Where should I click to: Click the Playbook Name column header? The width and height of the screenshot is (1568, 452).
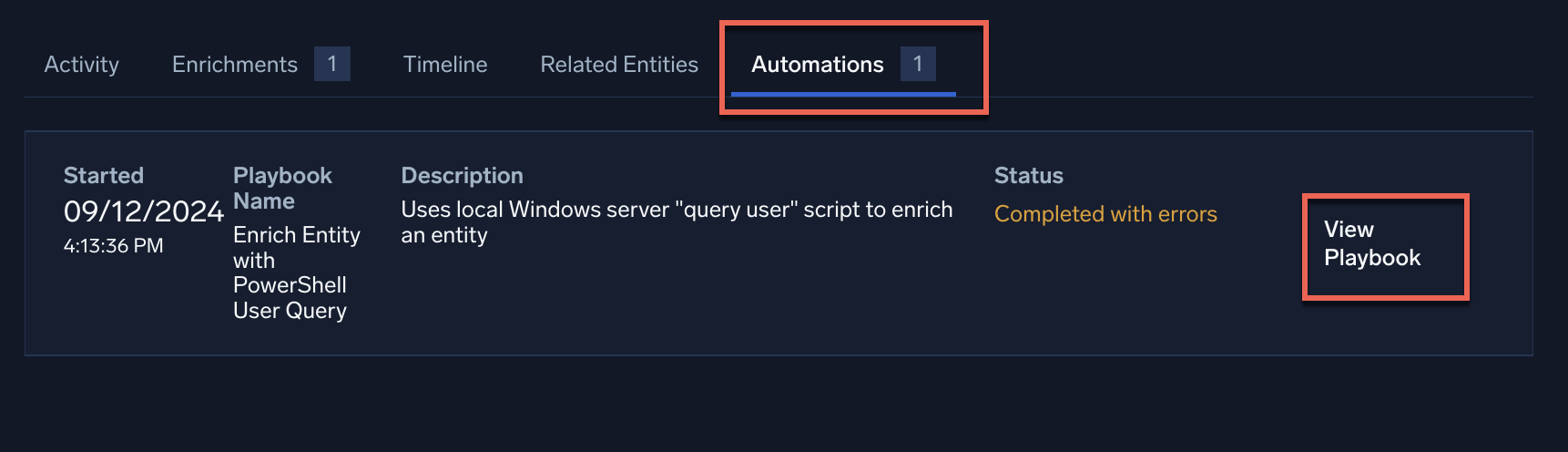pyautogui.click(x=282, y=188)
